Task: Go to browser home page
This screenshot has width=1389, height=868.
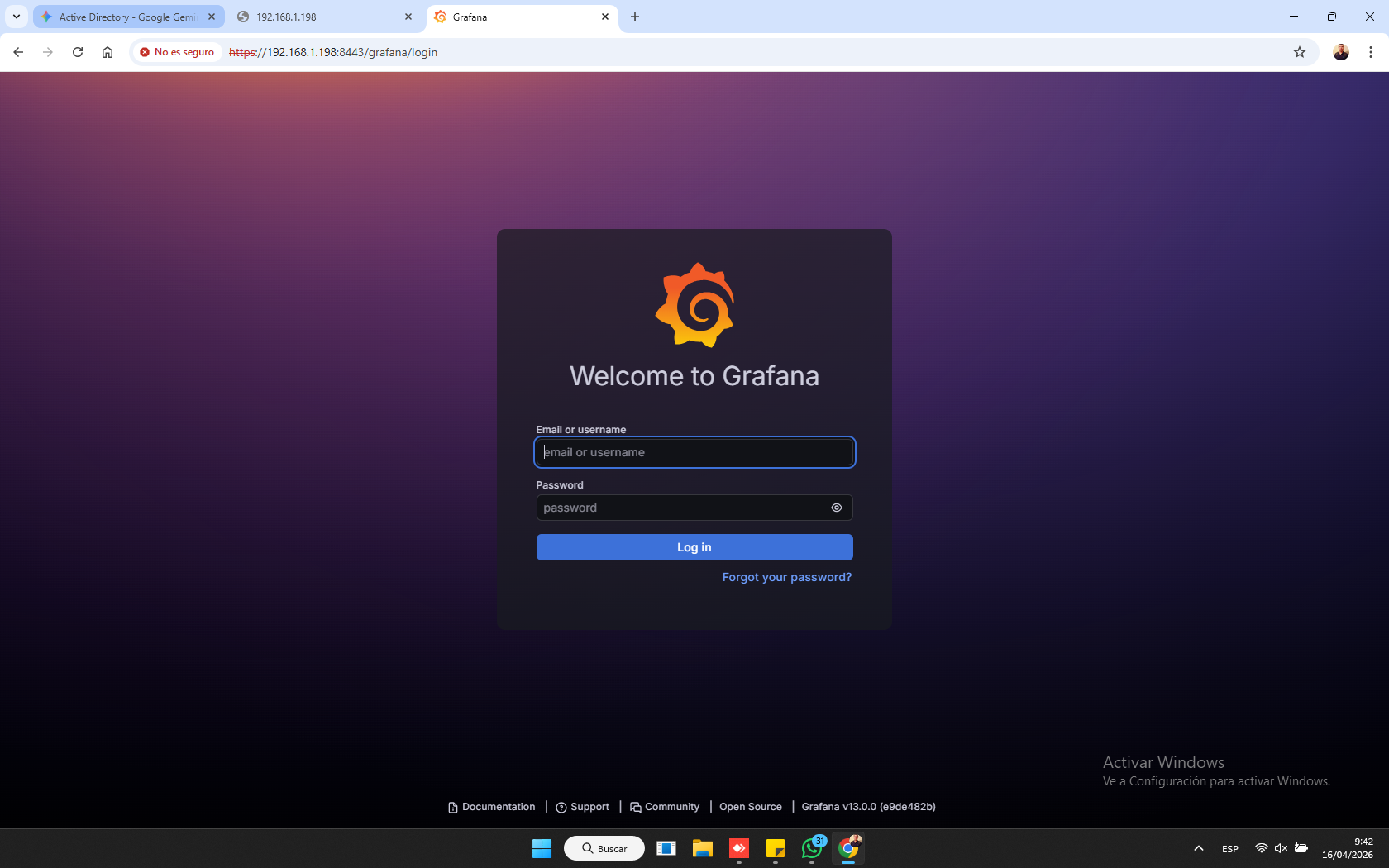Action: (x=107, y=52)
